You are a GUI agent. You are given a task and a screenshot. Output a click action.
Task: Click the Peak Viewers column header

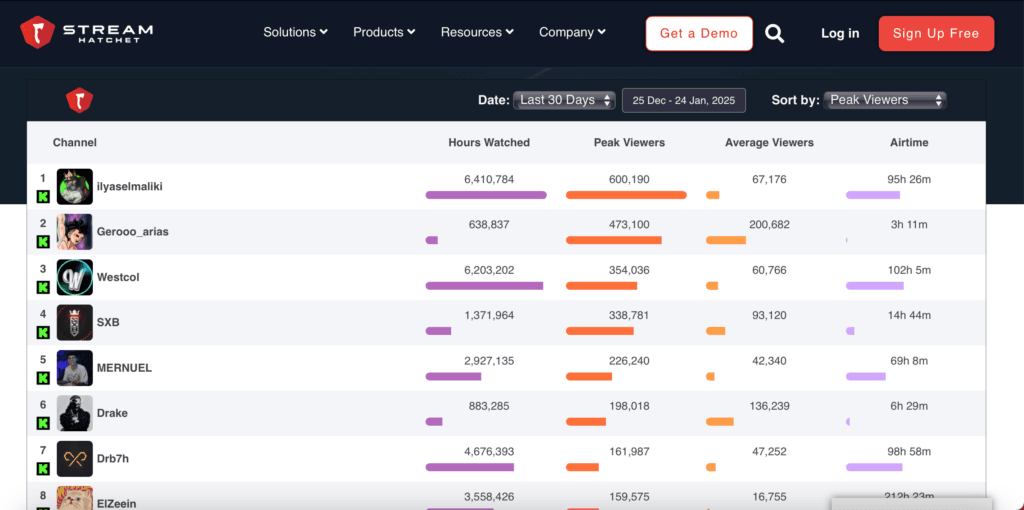click(x=629, y=142)
